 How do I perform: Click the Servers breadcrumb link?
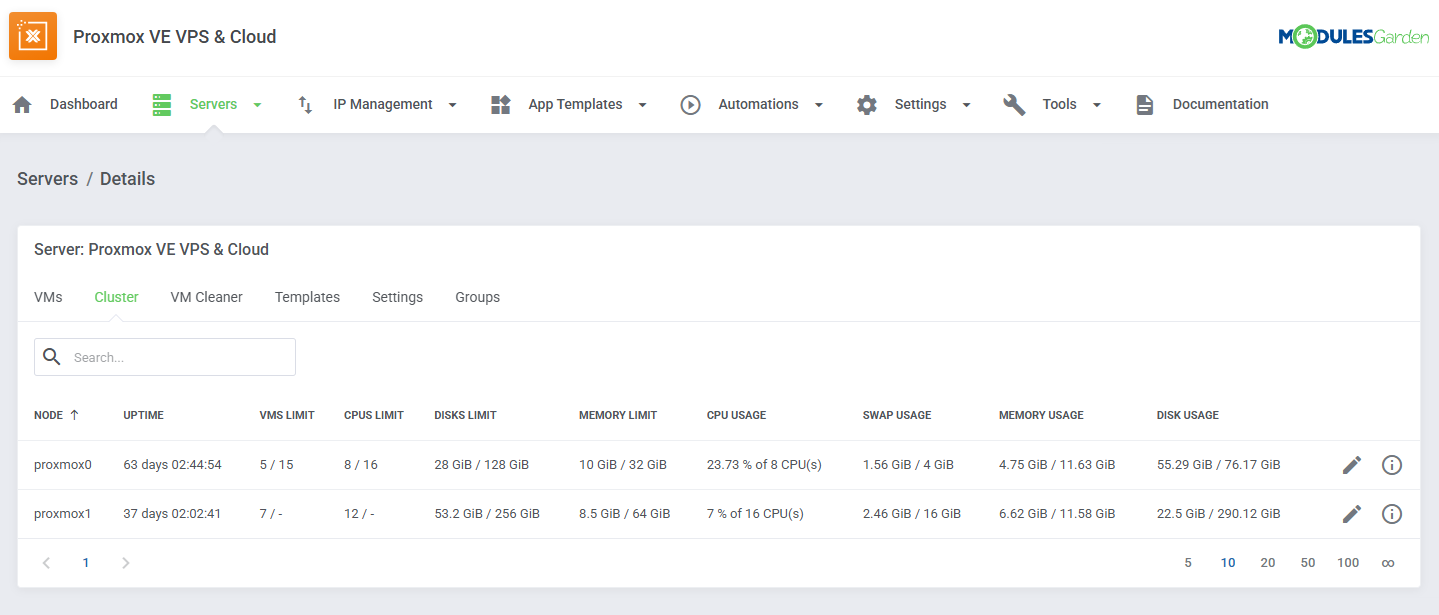pyautogui.click(x=47, y=179)
